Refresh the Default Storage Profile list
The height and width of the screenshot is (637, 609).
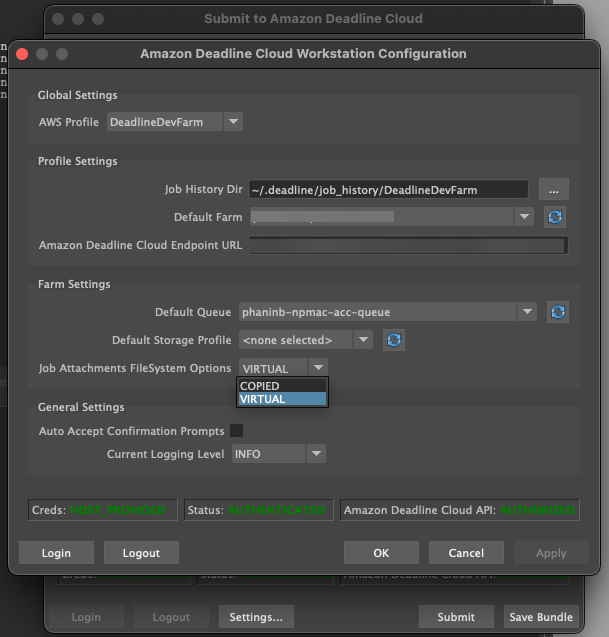click(394, 340)
